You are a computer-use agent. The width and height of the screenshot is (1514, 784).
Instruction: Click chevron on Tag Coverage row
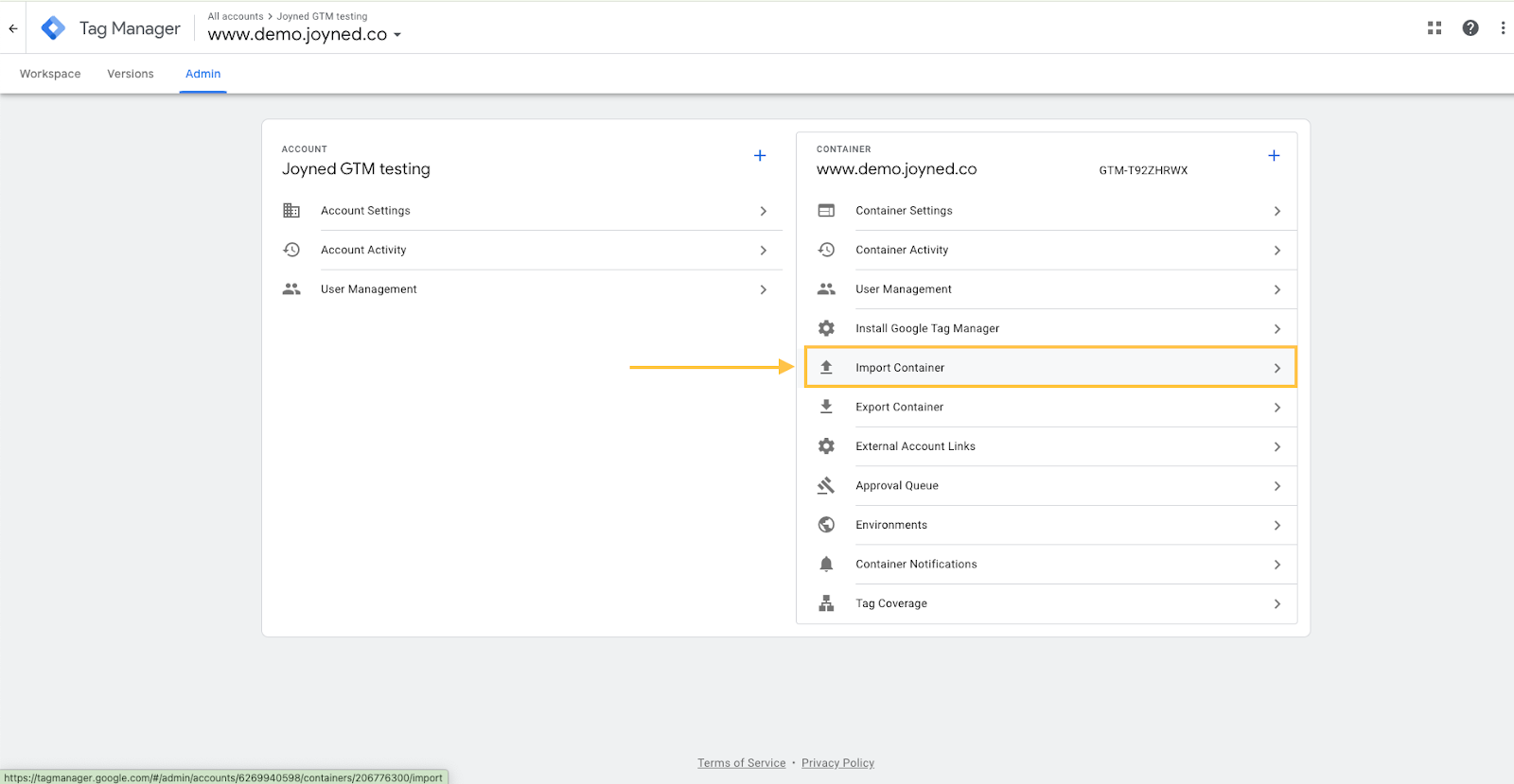[1277, 603]
